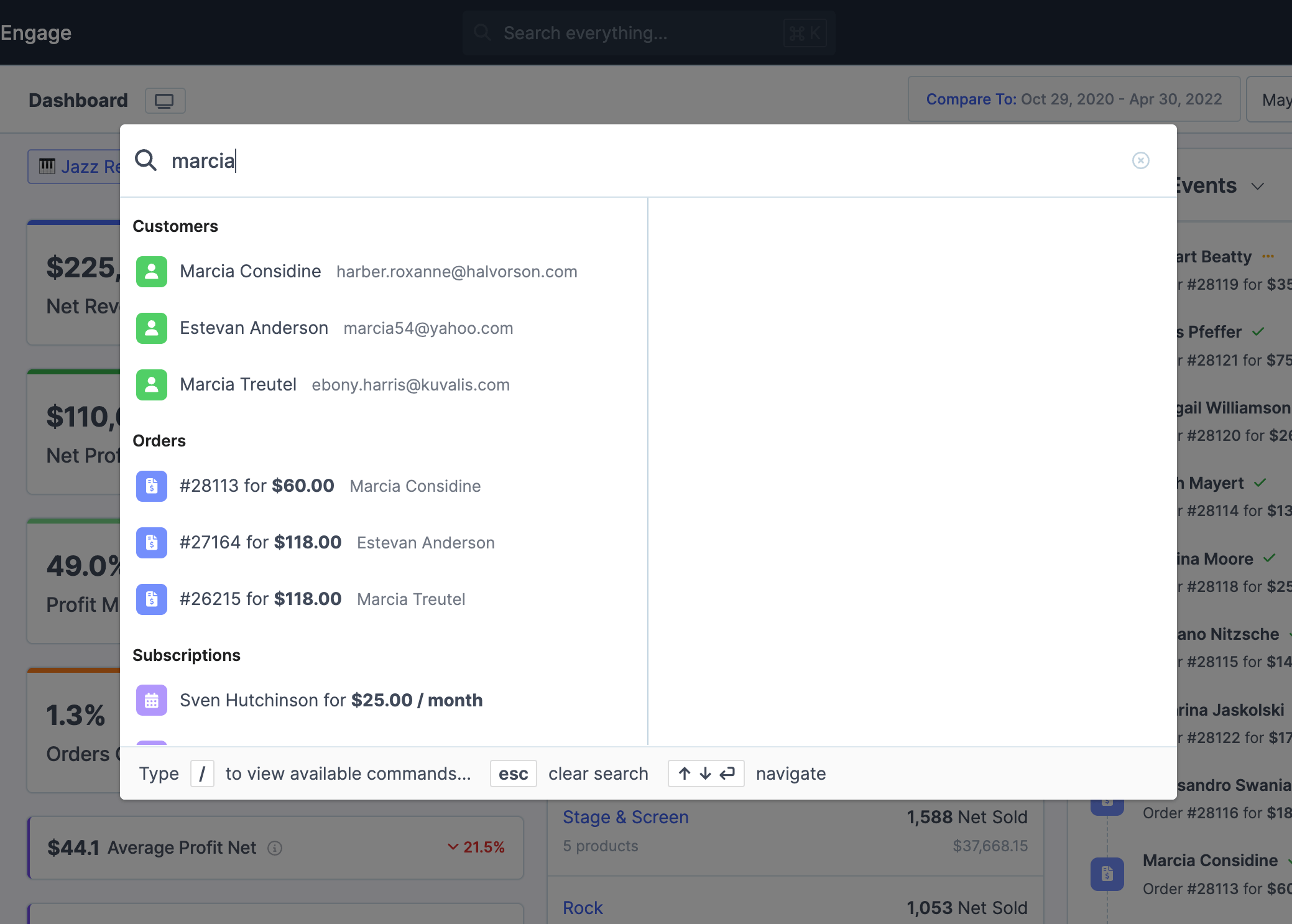Viewport: 1292px width, 924px height.
Task: Click the clear search circle-x icon
Action: [x=1140, y=160]
